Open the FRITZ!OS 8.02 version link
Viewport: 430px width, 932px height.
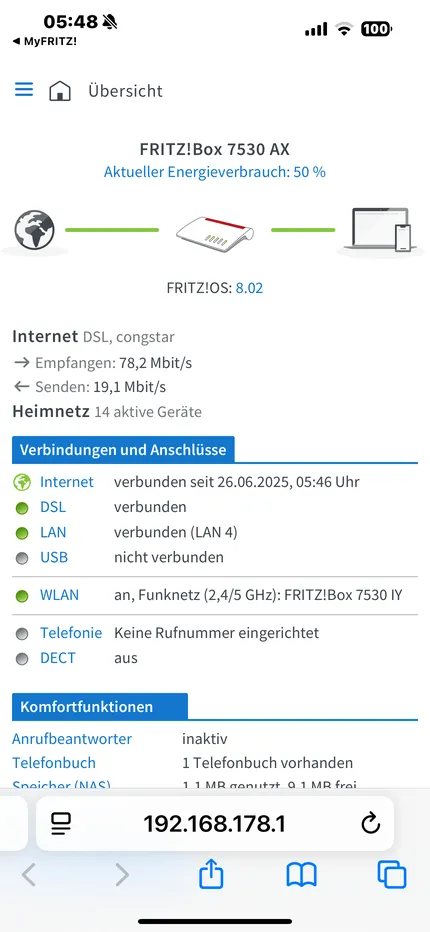tap(249, 288)
